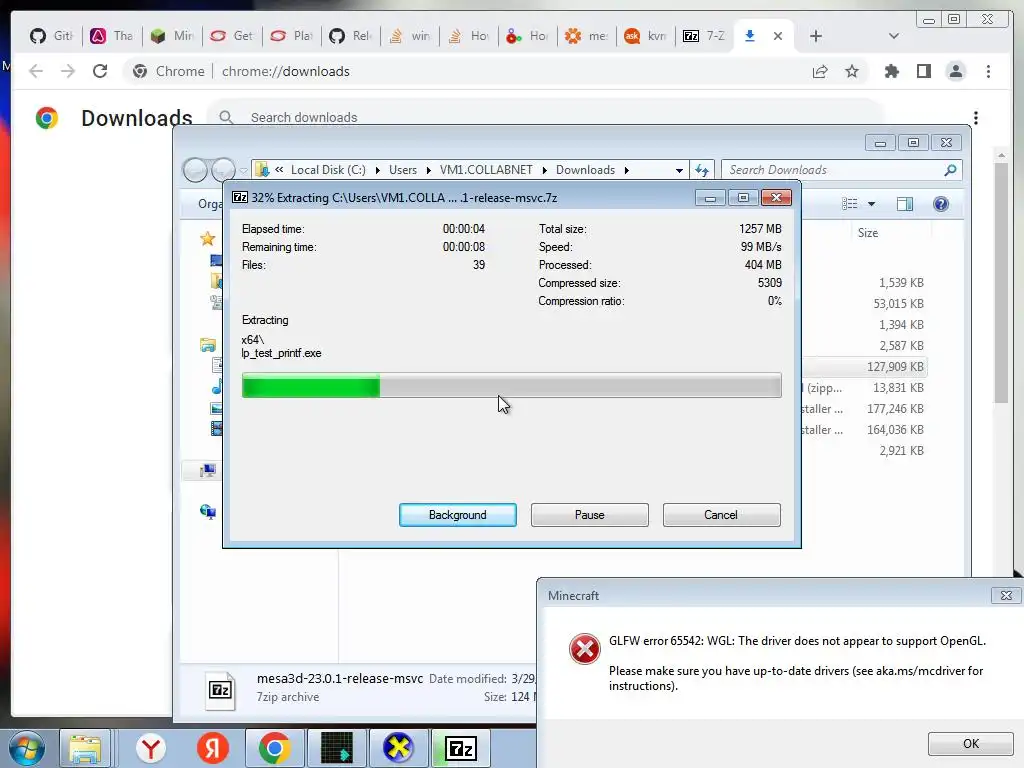This screenshot has width=1024, height=768.
Task: Toggle Explorer preview pane
Action: [904, 204]
